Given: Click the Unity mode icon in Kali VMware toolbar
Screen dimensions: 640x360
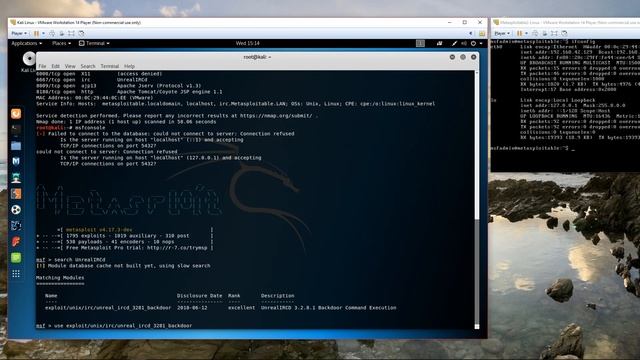Looking at the screenshot, I should click(81, 33).
